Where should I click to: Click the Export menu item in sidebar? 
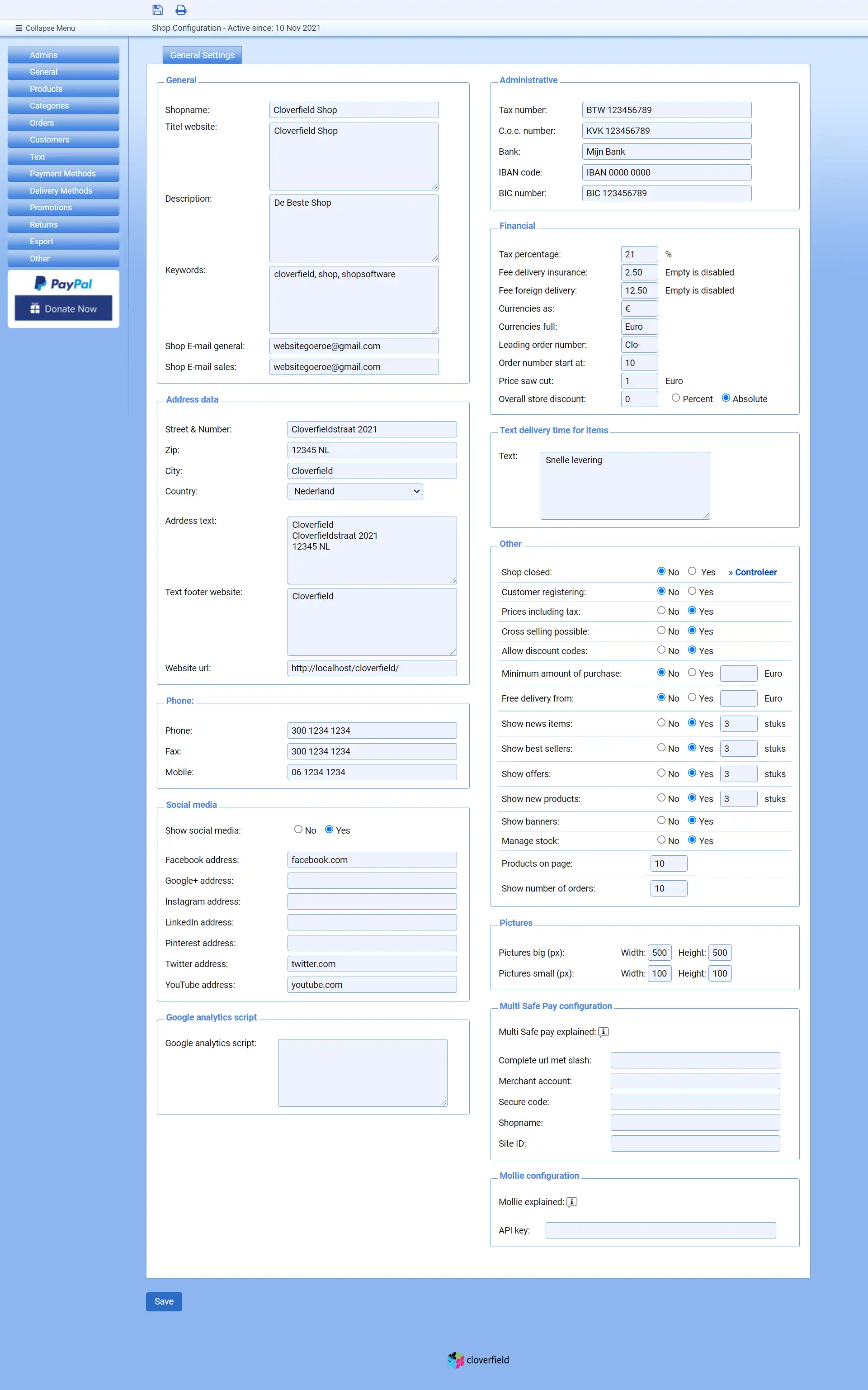click(63, 241)
